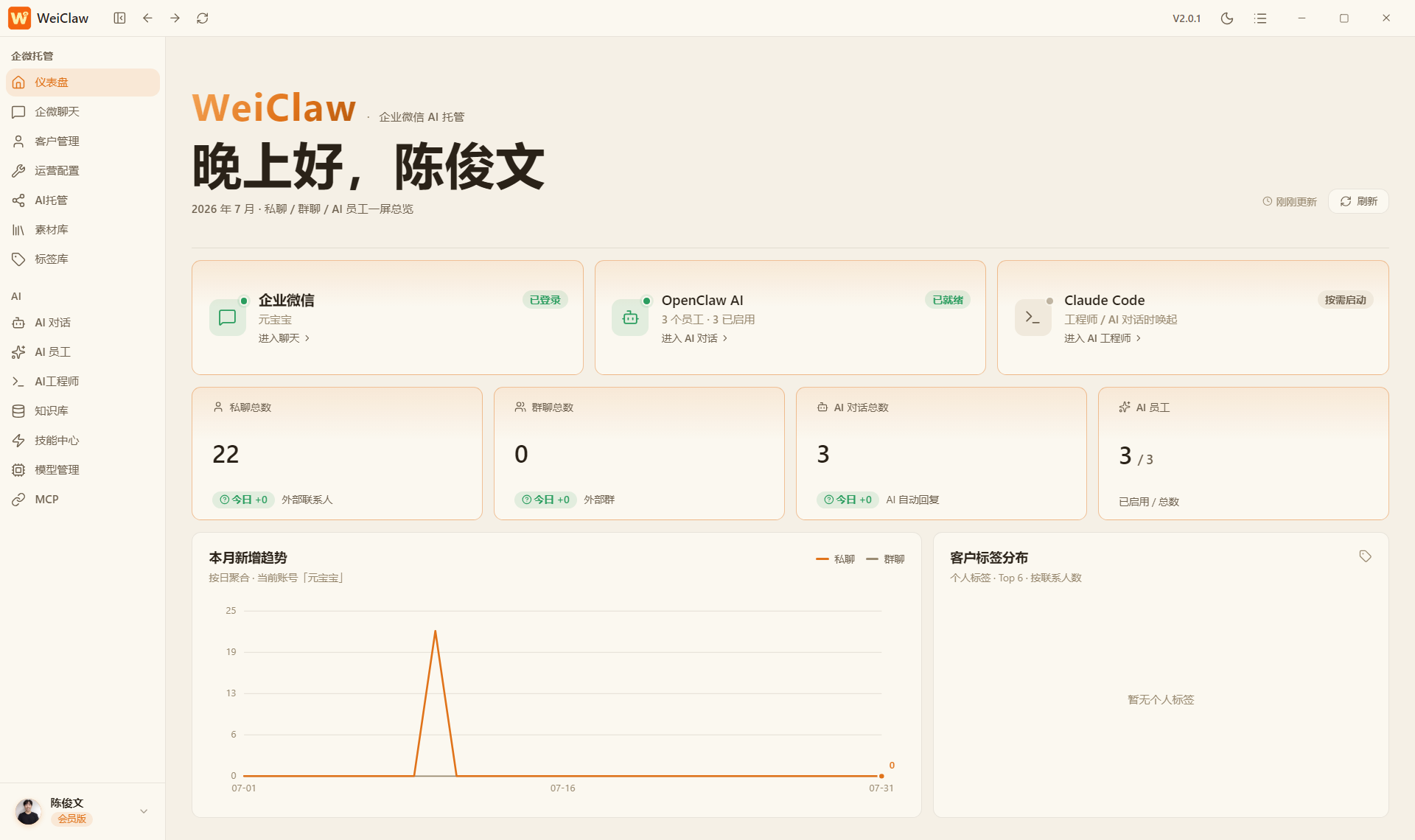Screen dimensions: 1415x840
Task: Click the lightning icon beside 技能中心
Action: pyautogui.click(x=18, y=441)
